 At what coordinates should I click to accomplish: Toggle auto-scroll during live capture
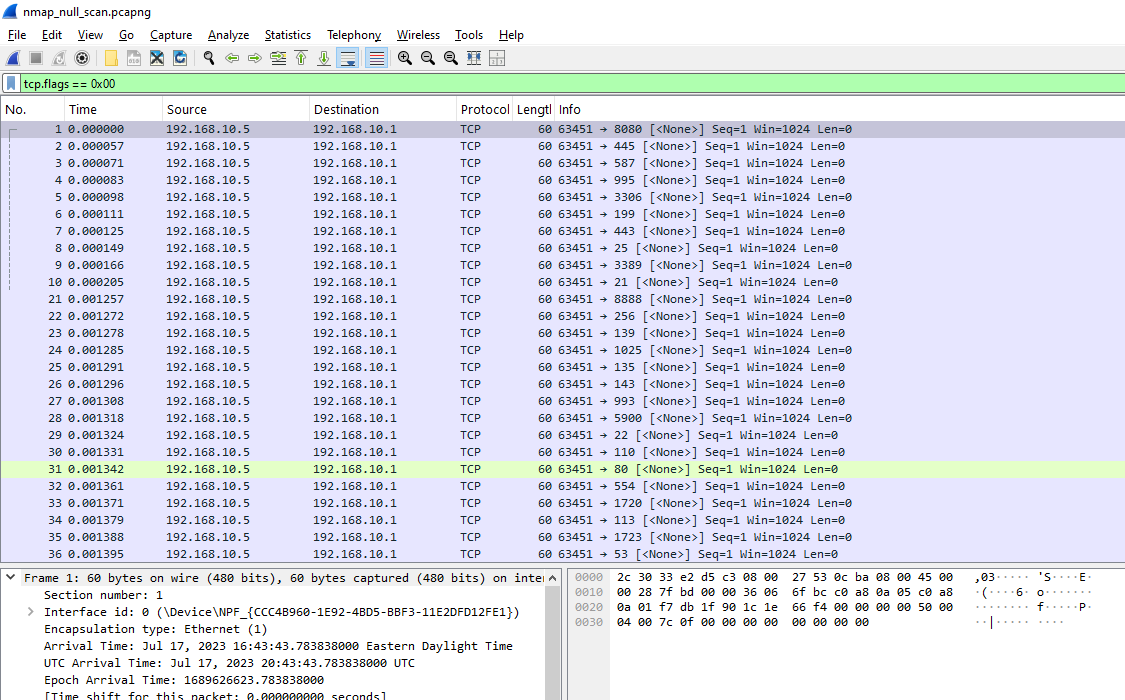click(x=345, y=57)
